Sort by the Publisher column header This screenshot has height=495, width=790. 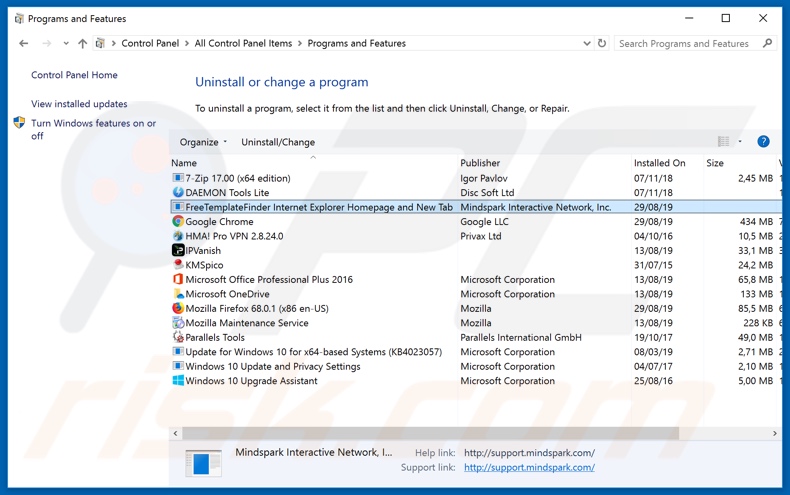pos(480,163)
